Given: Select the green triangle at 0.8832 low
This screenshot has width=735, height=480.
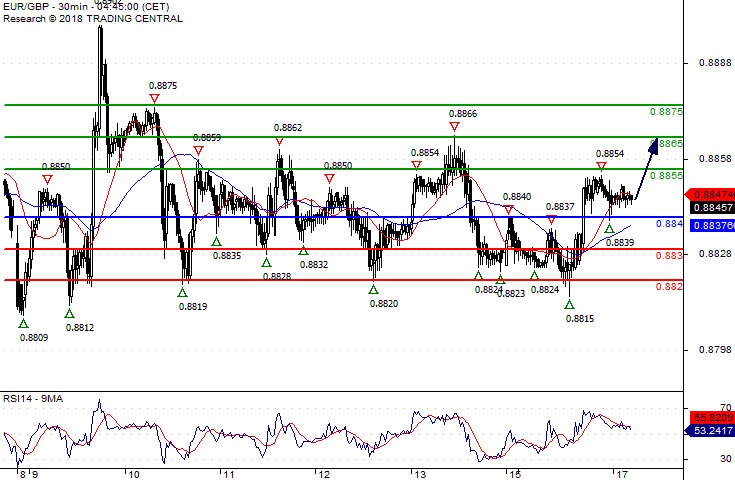Looking at the screenshot, I should tap(303, 251).
